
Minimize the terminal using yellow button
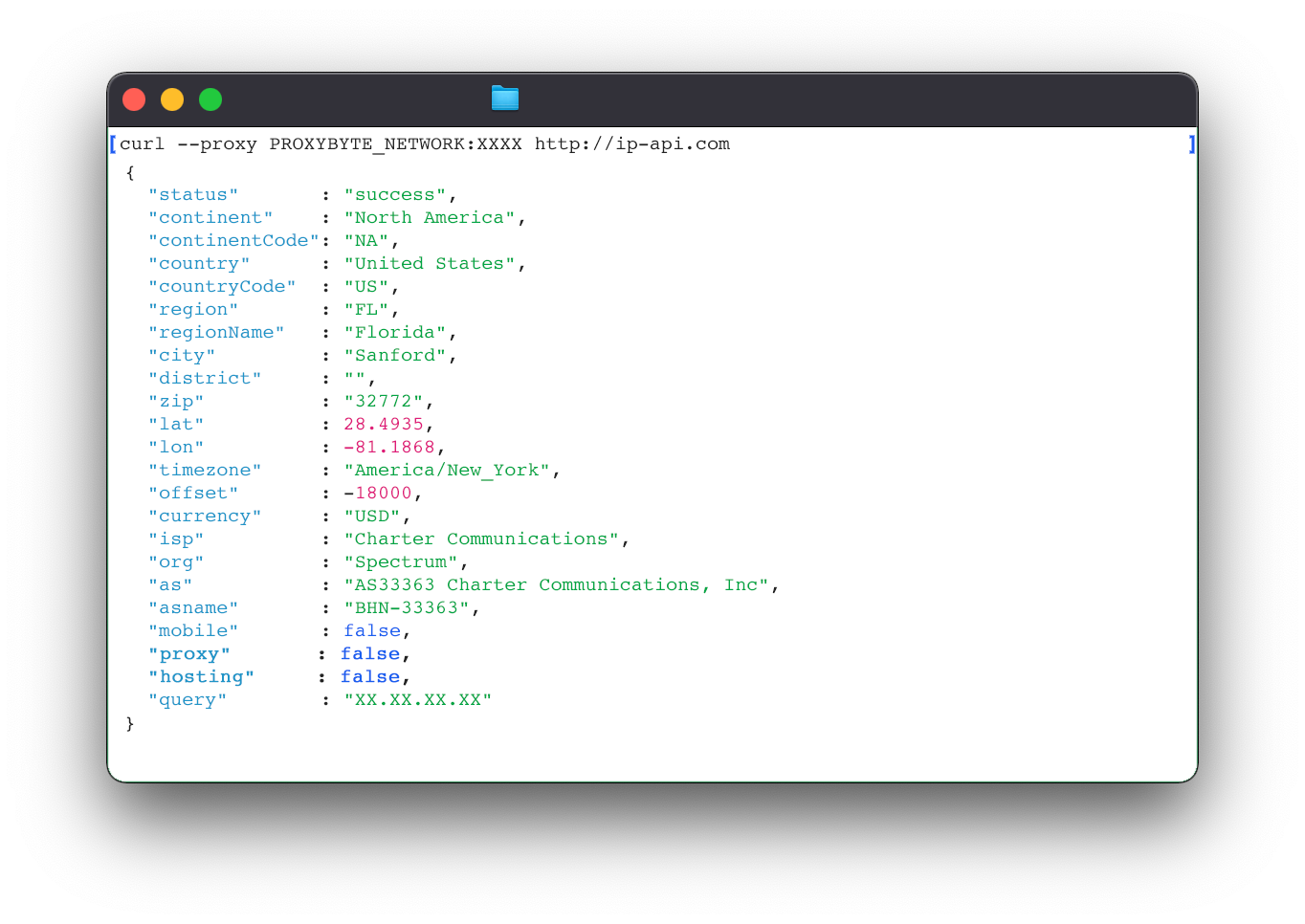coord(172,99)
